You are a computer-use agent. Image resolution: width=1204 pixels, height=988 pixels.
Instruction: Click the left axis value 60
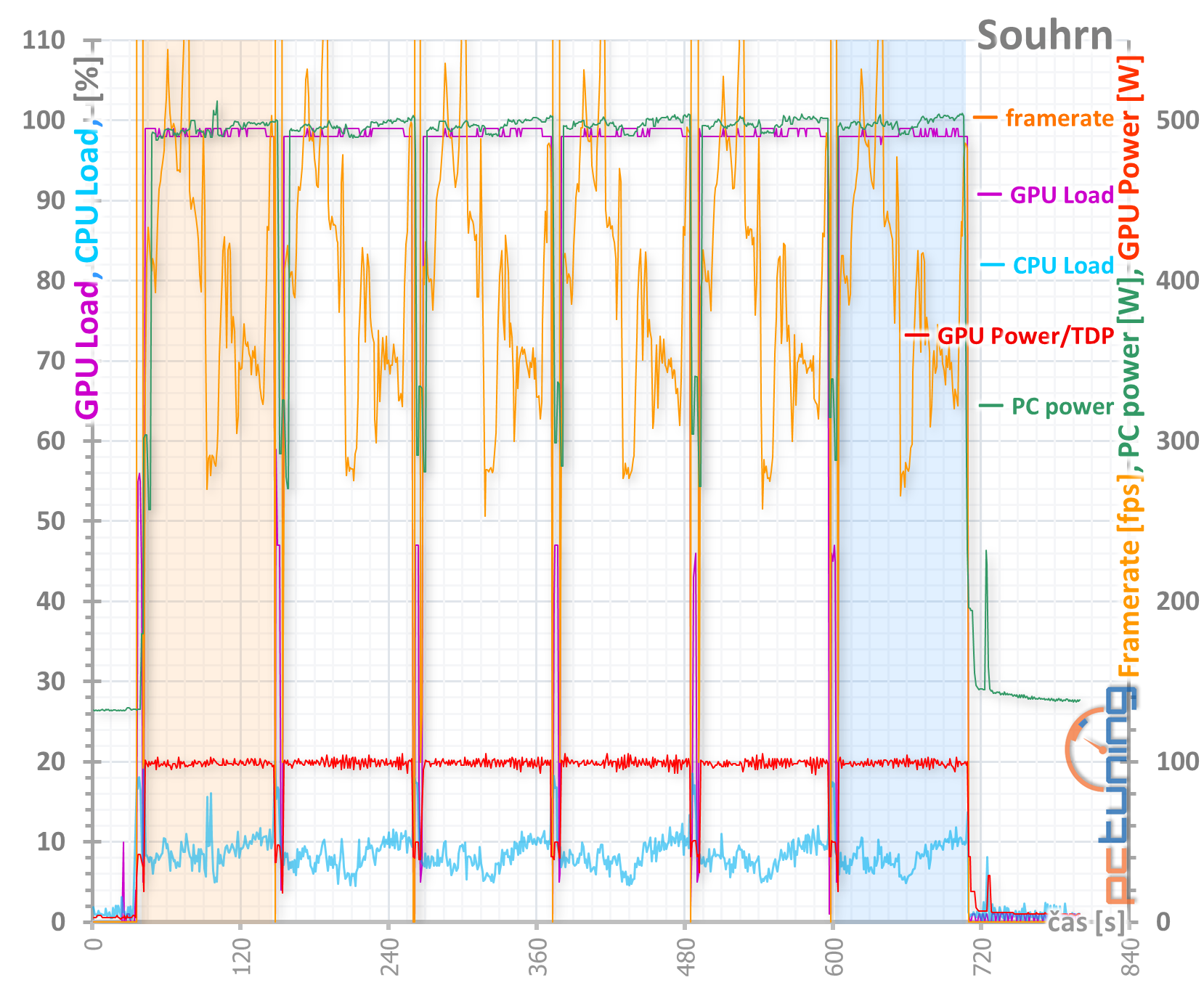pos(51,441)
